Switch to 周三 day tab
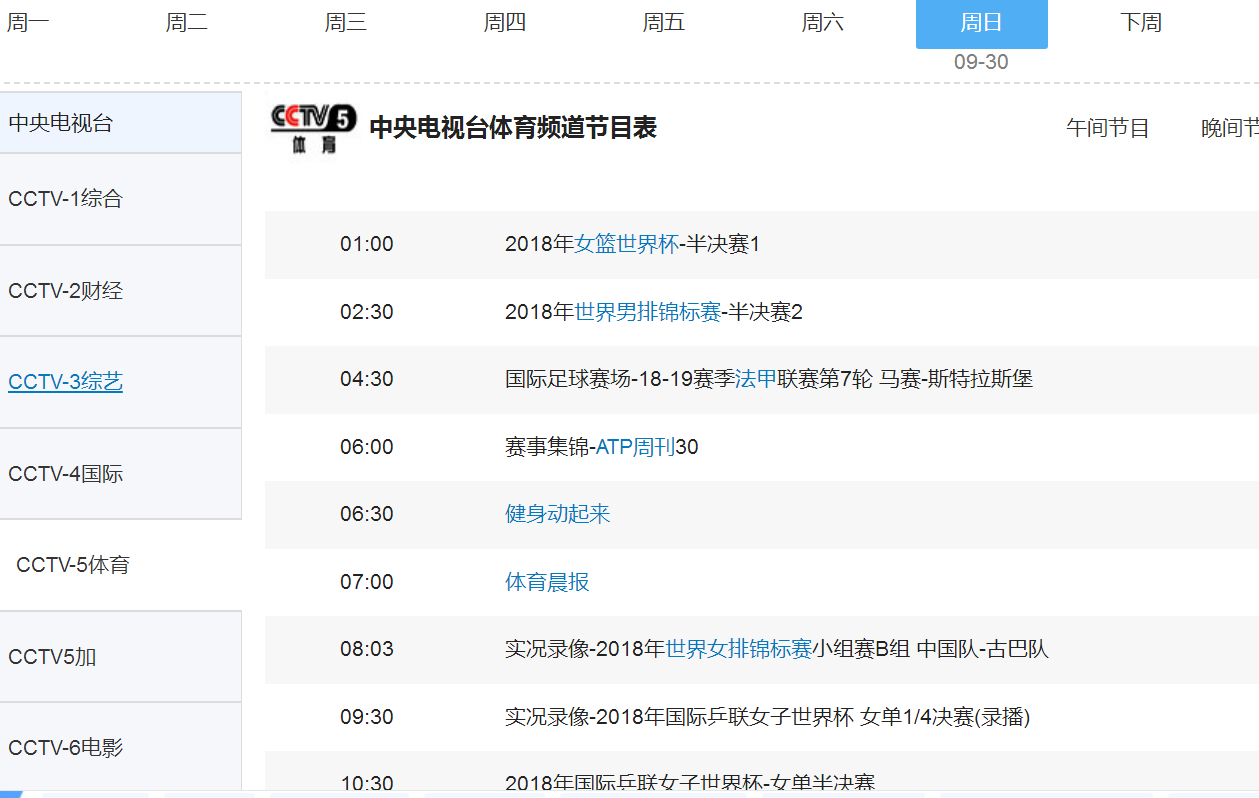1259x798 pixels. tap(346, 22)
